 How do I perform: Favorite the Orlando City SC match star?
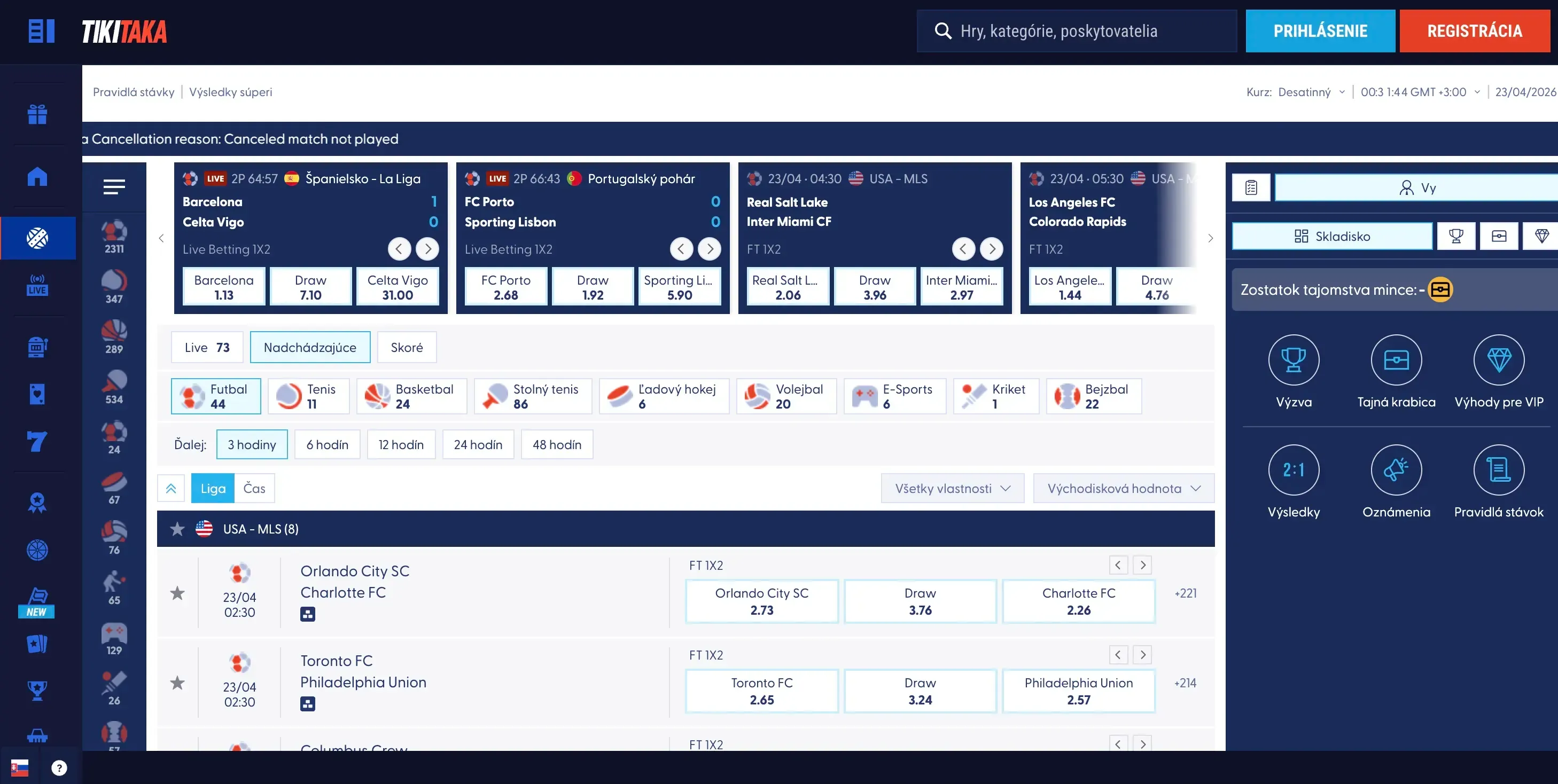tap(177, 593)
